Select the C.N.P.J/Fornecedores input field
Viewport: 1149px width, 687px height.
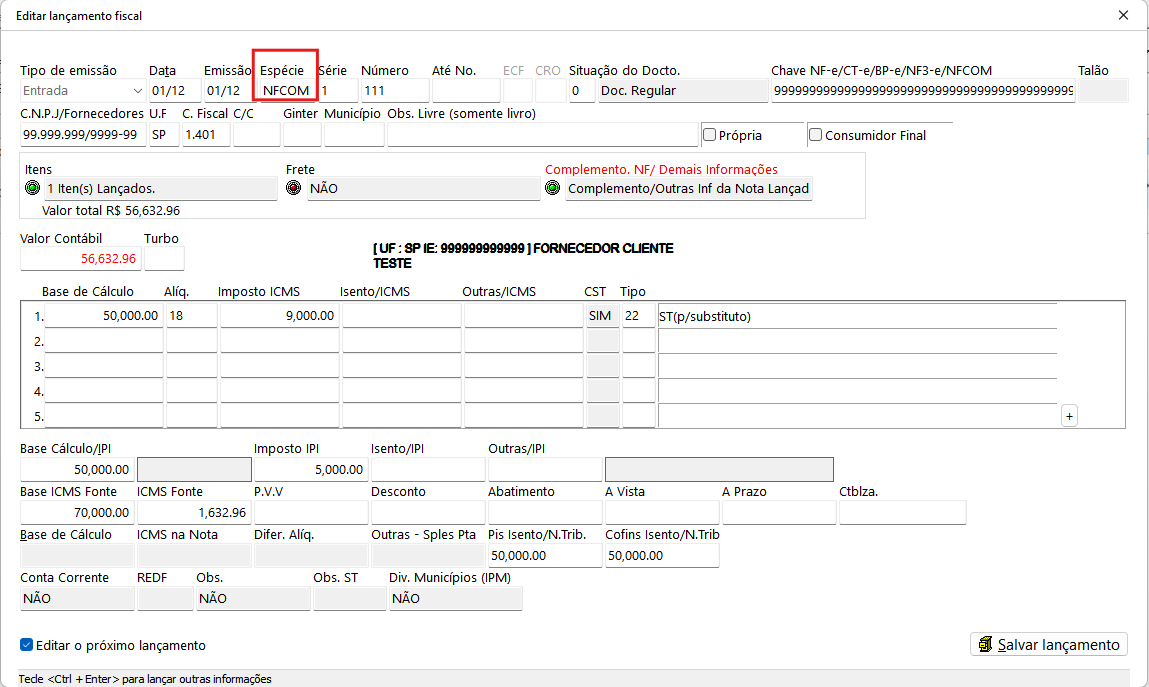[82, 135]
